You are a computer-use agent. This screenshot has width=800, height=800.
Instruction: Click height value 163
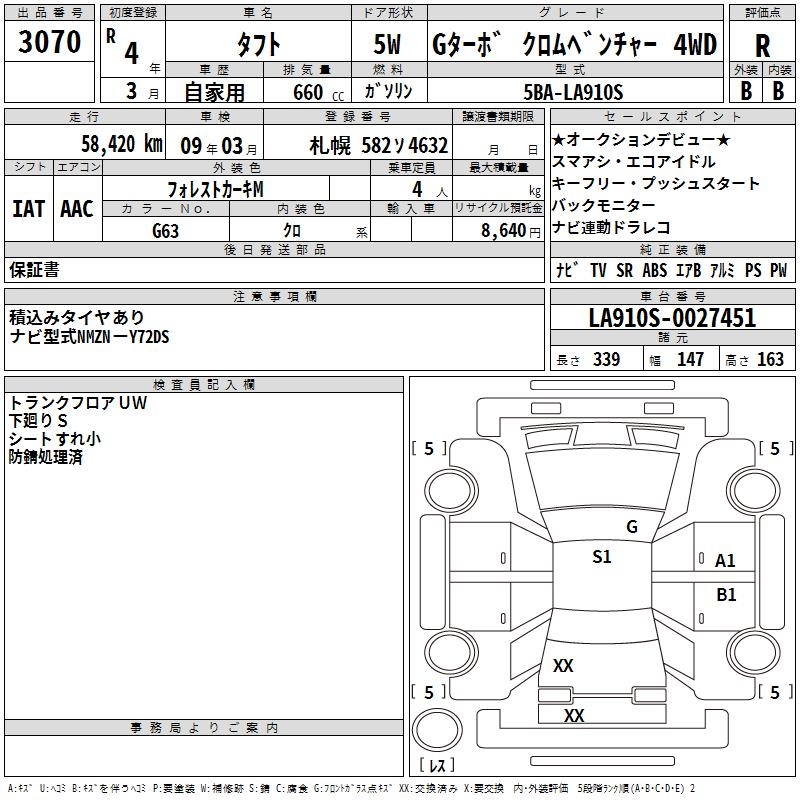pyautogui.click(x=770, y=360)
